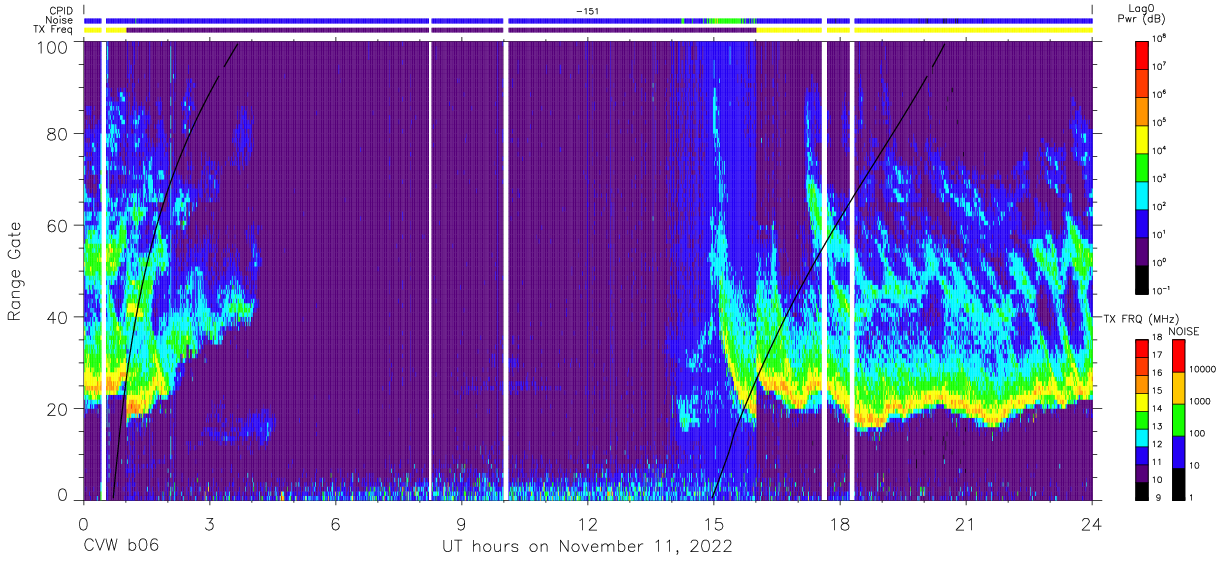Click the 'Lag0 Pwr (dB)' colorbar title
The width and height of the screenshot is (1228, 567).
click(x=1142, y=13)
